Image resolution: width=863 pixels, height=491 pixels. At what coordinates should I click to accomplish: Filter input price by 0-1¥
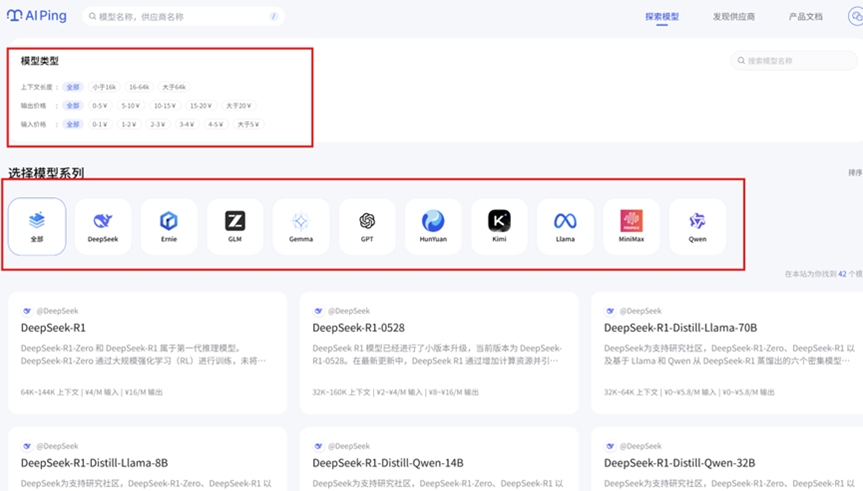100,124
